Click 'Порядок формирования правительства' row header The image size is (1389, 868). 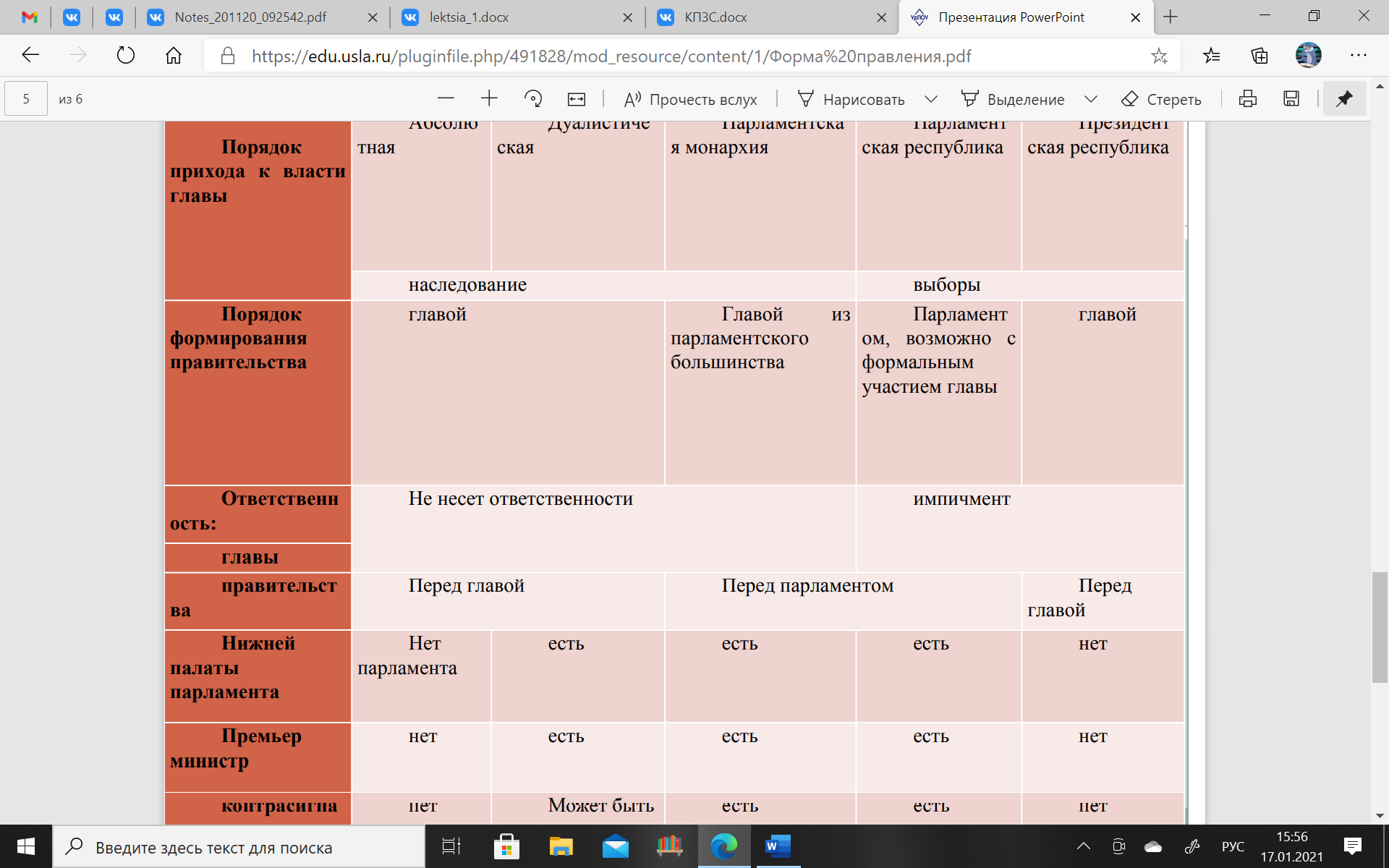pos(258,392)
